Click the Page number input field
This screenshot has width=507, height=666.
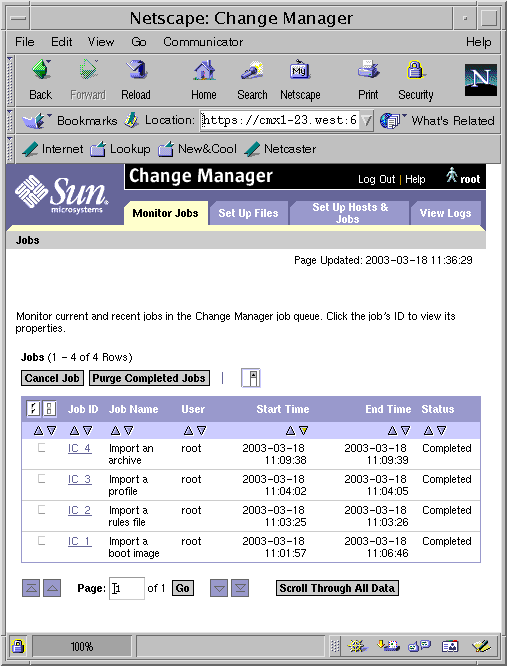[127, 588]
